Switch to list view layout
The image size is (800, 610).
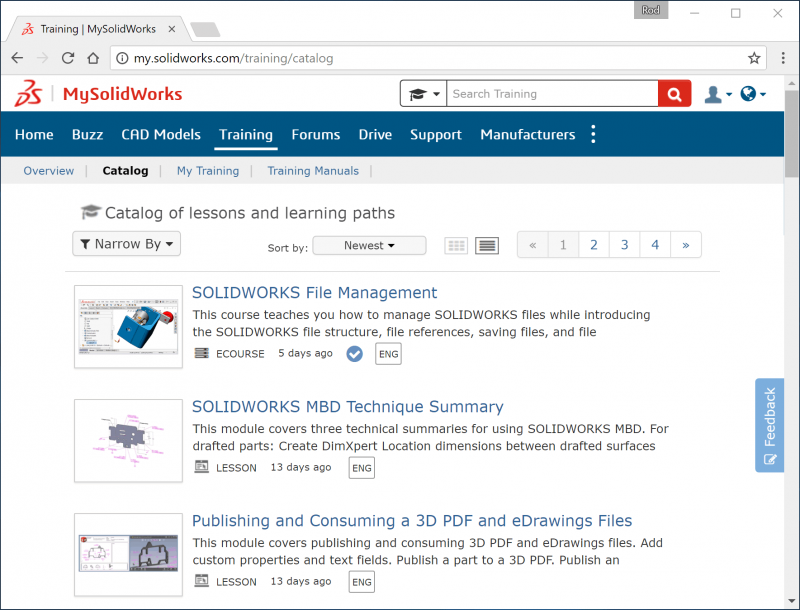tap(487, 245)
